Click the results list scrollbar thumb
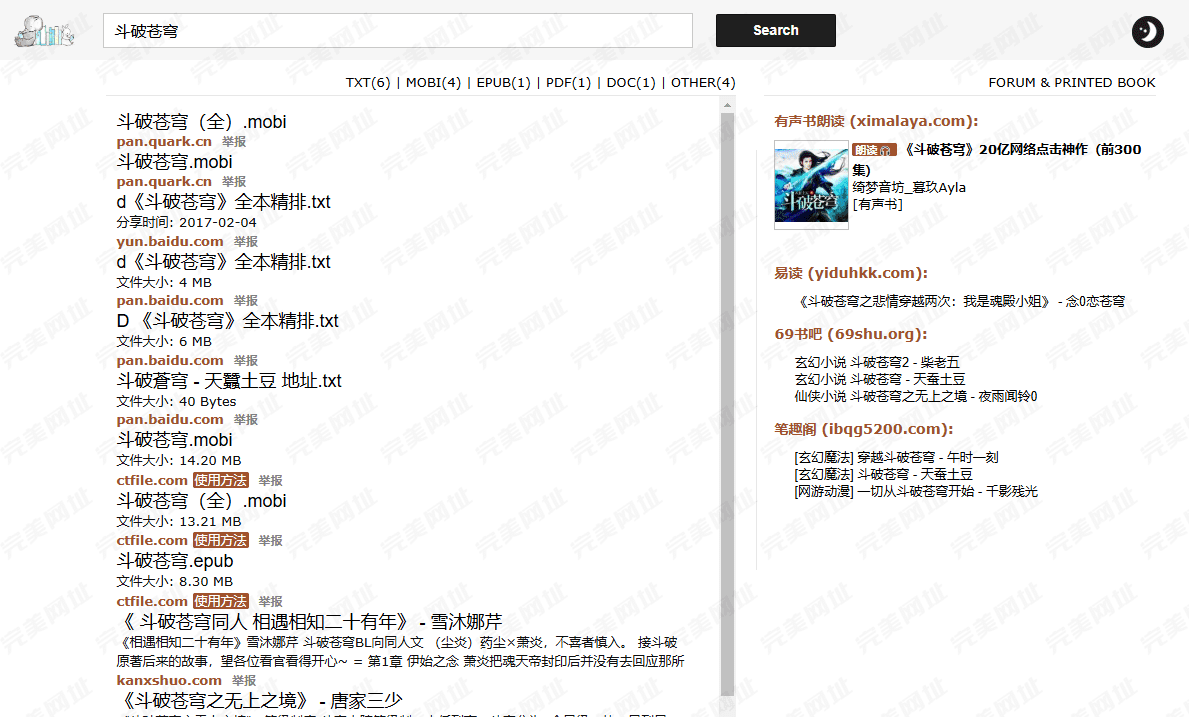The width and height of the screenshot is (1189, 717). tap(727, 404)
